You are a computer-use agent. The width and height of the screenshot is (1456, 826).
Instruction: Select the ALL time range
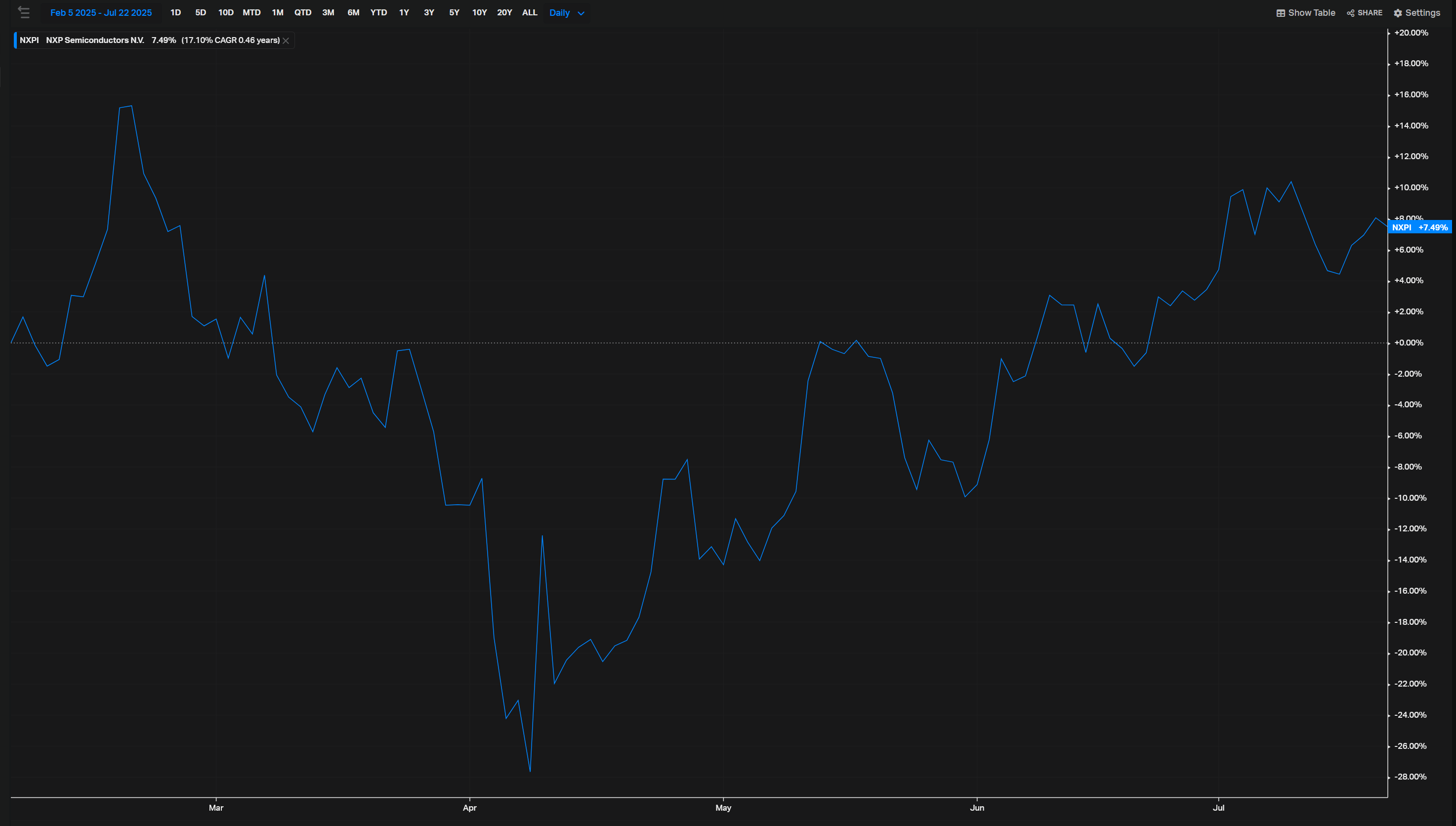pyautogui.click(x=529, y=12)
